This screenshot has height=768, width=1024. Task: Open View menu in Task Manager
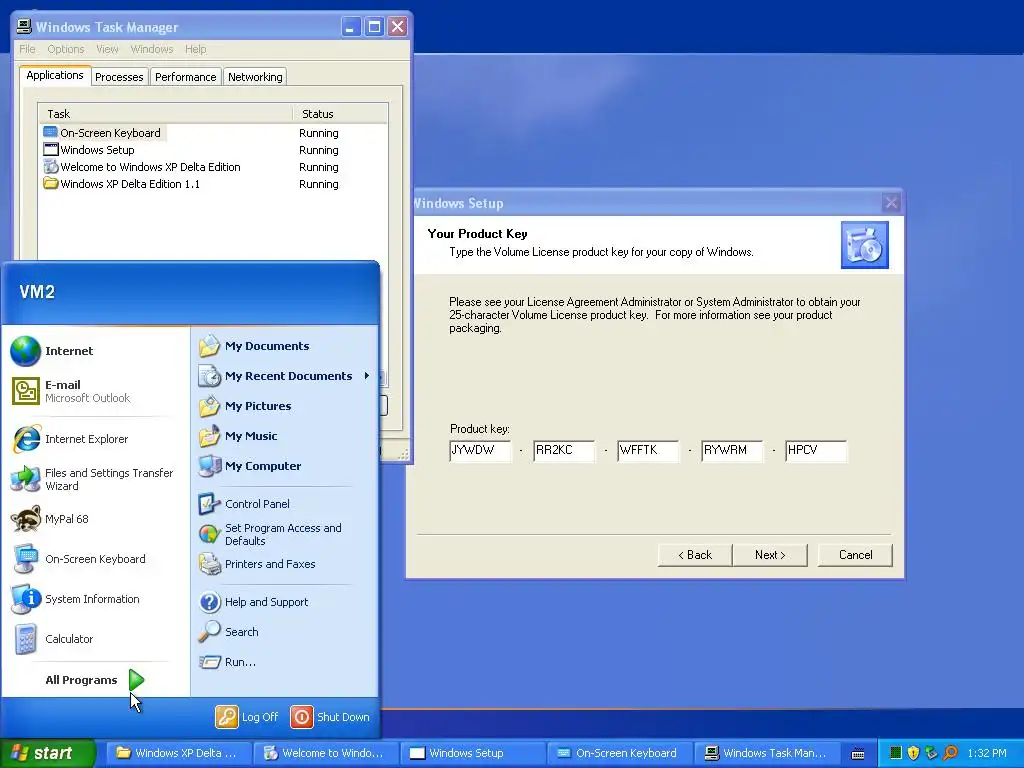coord(107,49)
